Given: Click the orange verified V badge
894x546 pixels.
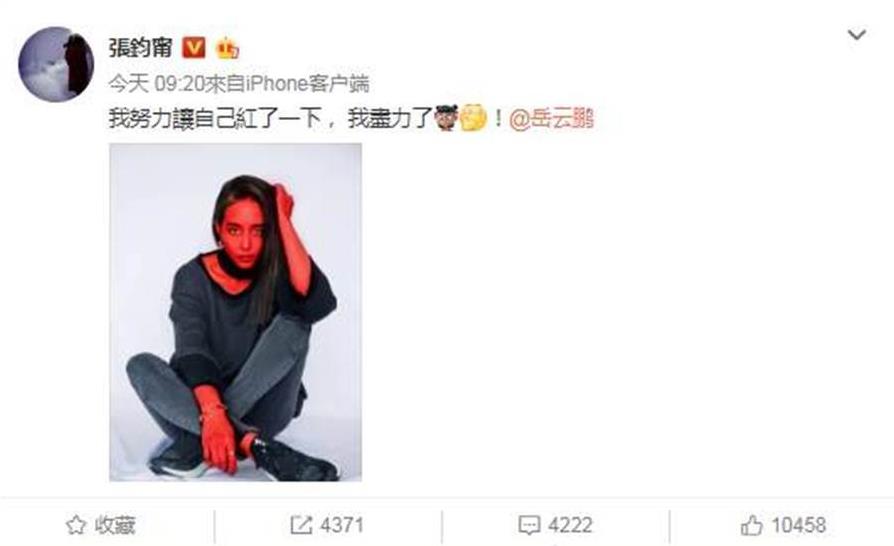Looking at the screenshot, I should tap(193, 48).
